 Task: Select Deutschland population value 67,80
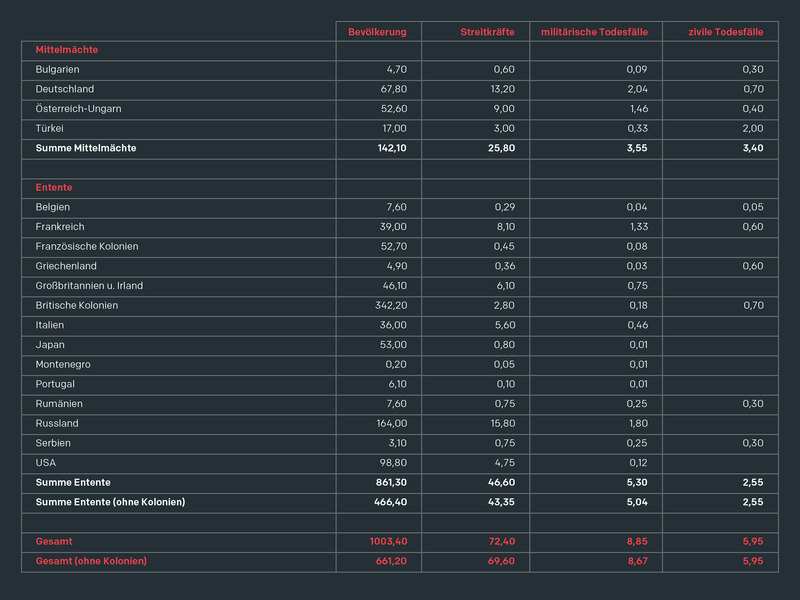(x=394, y=89)
